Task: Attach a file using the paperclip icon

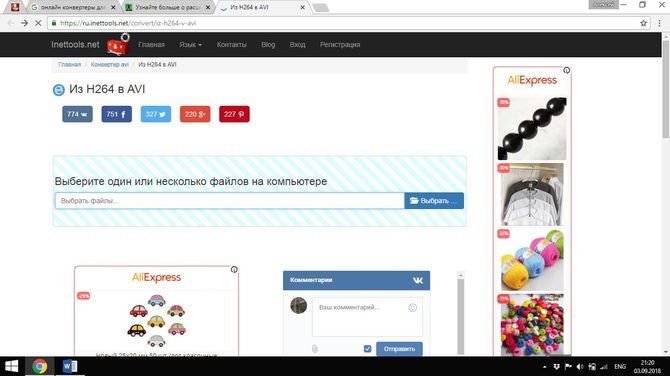Action: pos(315,349)
